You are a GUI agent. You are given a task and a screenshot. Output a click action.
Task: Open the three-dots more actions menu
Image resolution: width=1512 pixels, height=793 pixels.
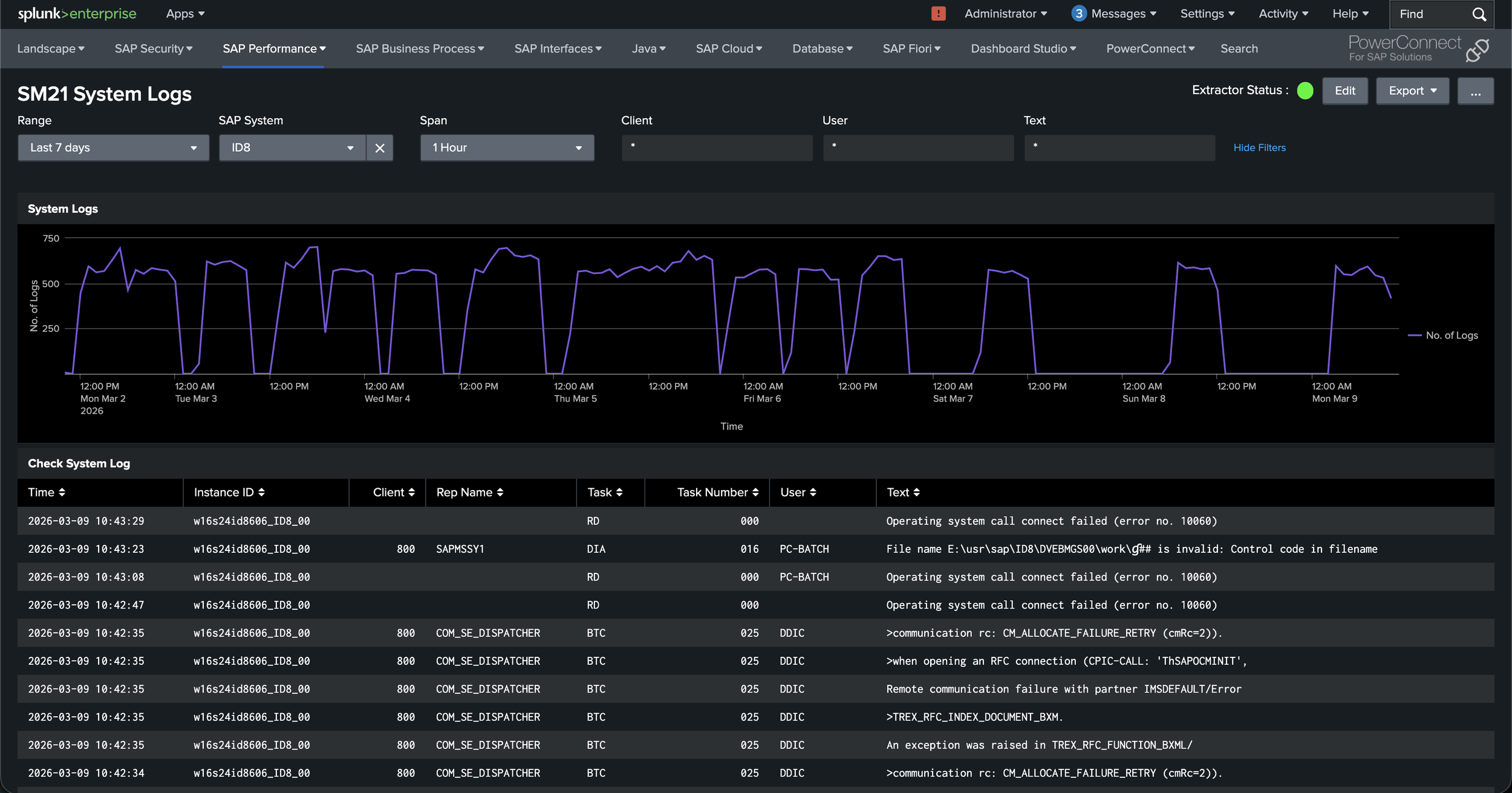click(x=1475, y=91)
